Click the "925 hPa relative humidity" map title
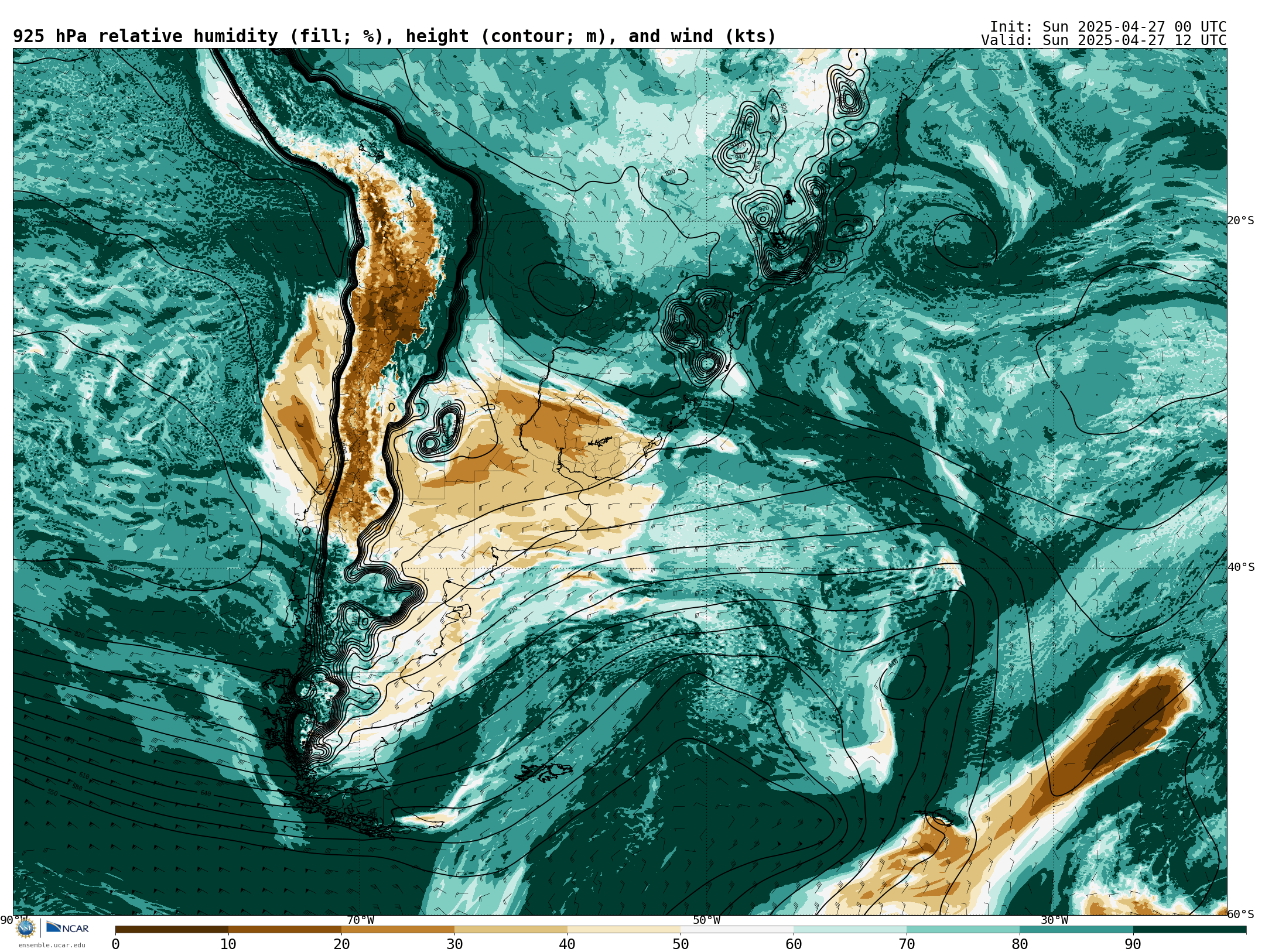Screen dimensions: 1265x952 click(394, 36)
